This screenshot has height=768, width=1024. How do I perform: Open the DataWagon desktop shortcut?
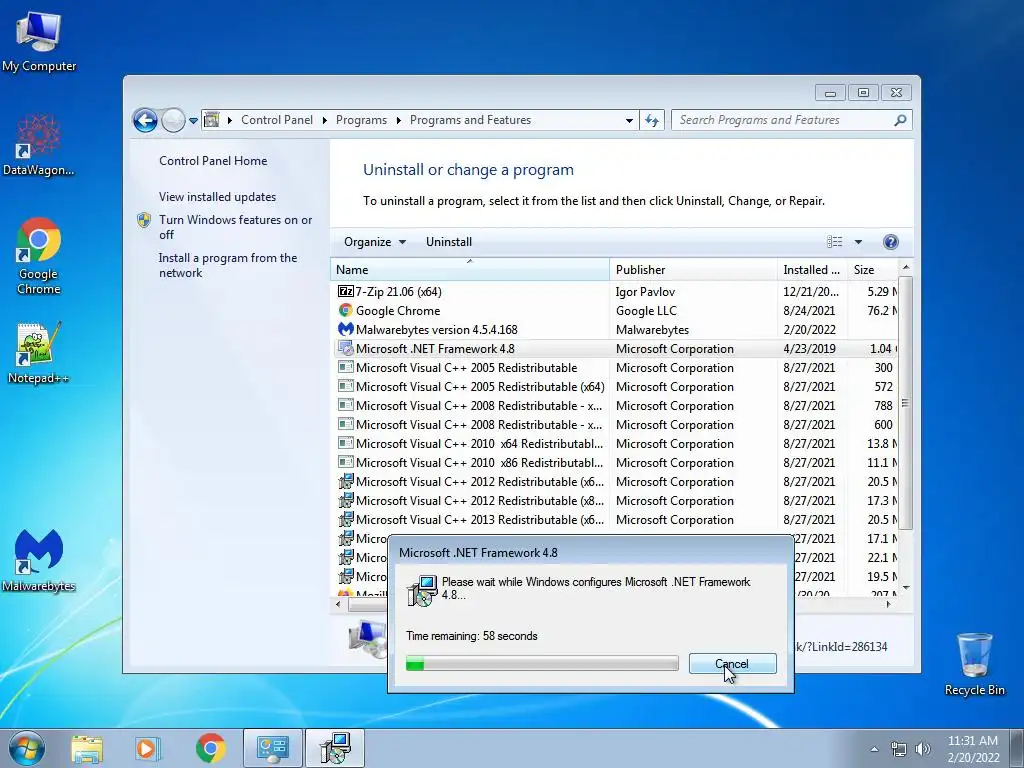[39, 145]
